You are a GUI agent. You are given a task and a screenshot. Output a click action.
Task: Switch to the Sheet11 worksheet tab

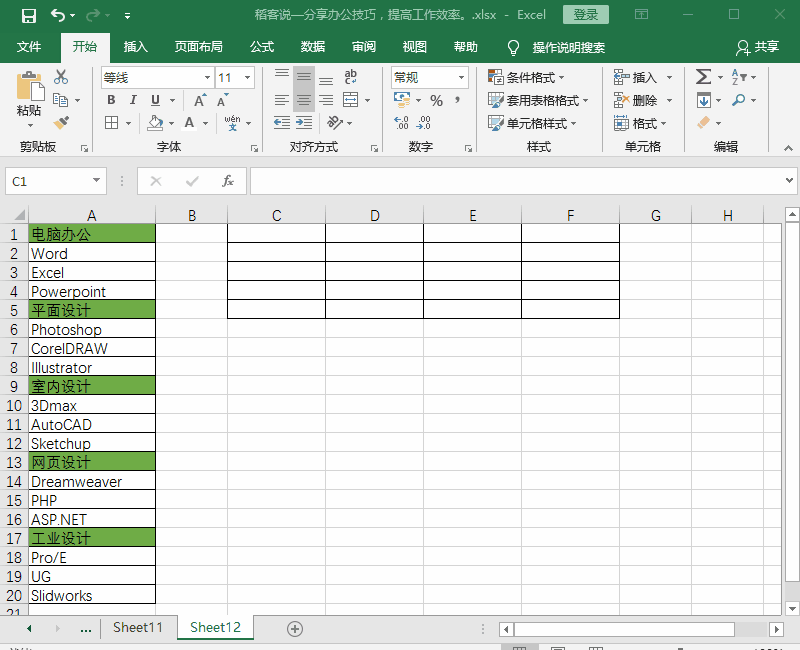tap(138, 628)
